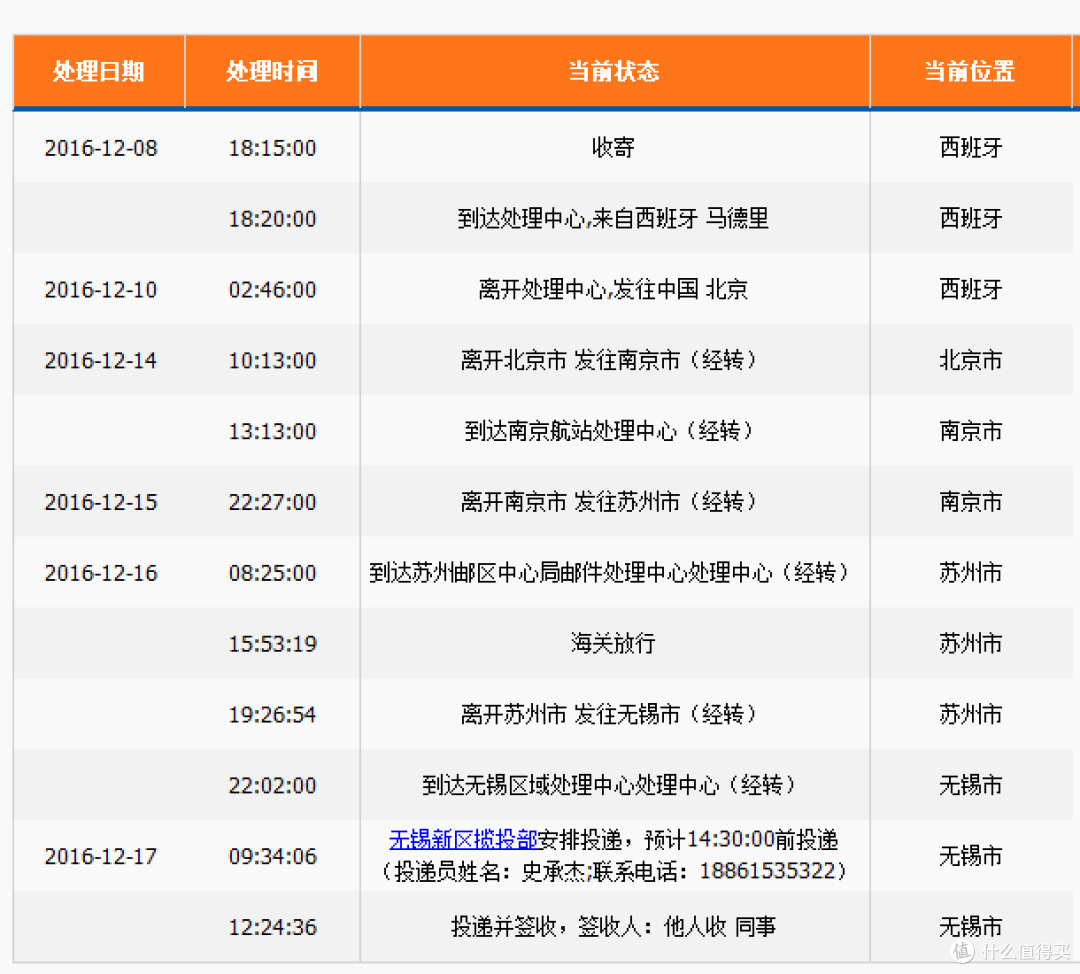Select the date 2016-12-16
Screen dimensions: 1080x974
click(x=101, y=573)
